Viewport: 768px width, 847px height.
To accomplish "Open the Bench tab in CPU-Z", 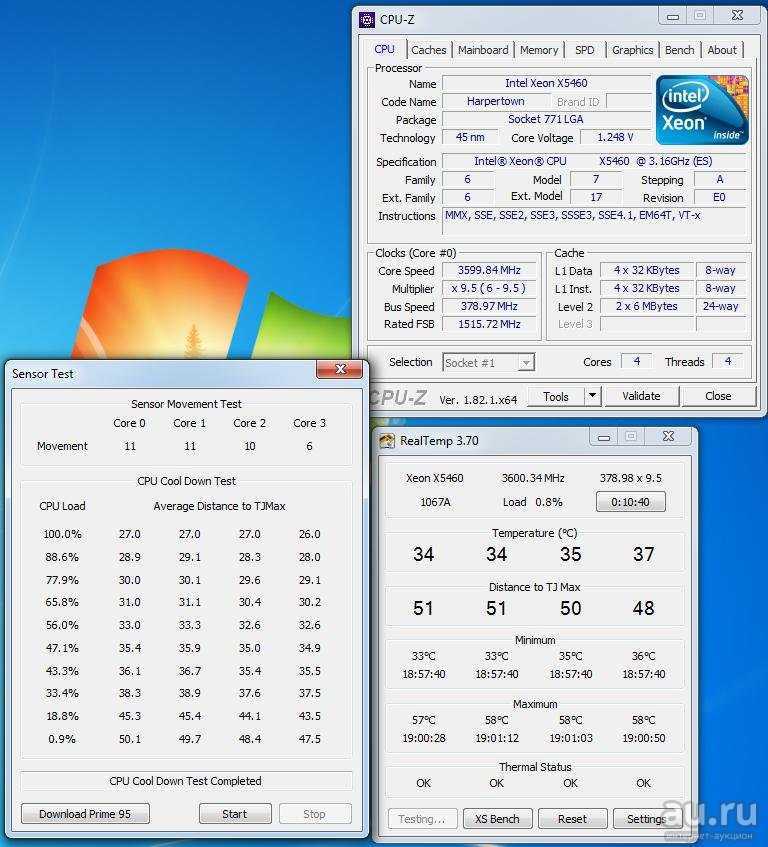I will click(679, 50).
